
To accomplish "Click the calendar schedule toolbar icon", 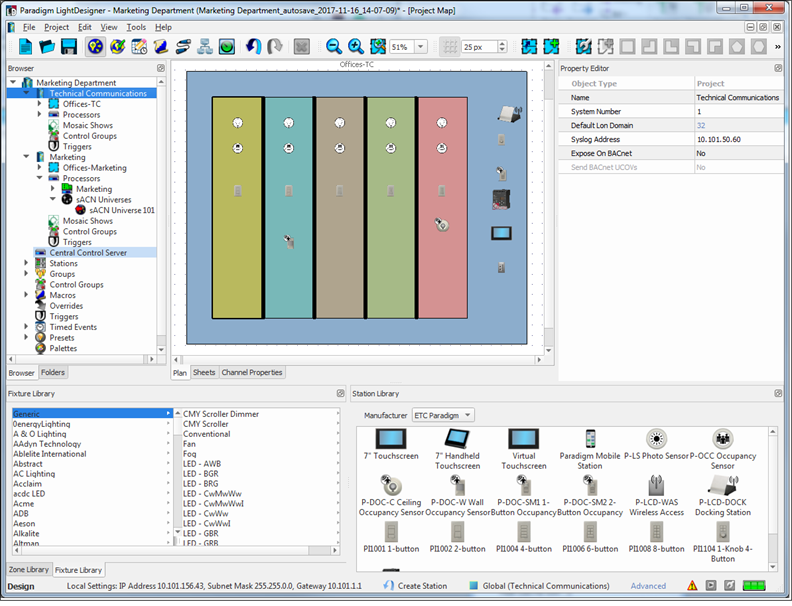I will [139, 47].
